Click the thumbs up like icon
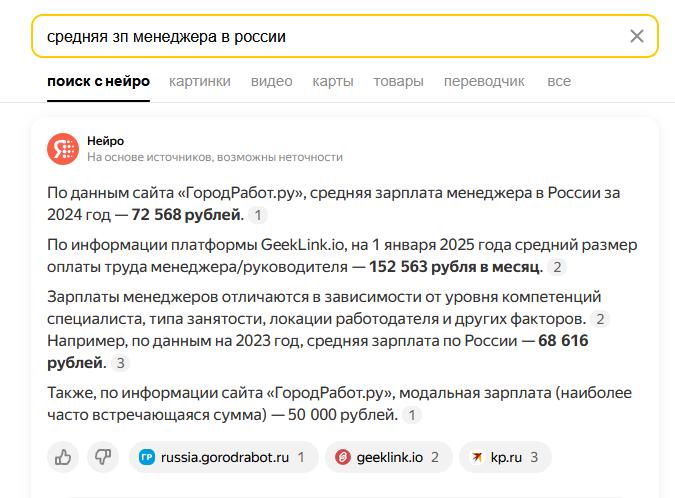The height and width of the screenshot is (498, 675). 63,457
